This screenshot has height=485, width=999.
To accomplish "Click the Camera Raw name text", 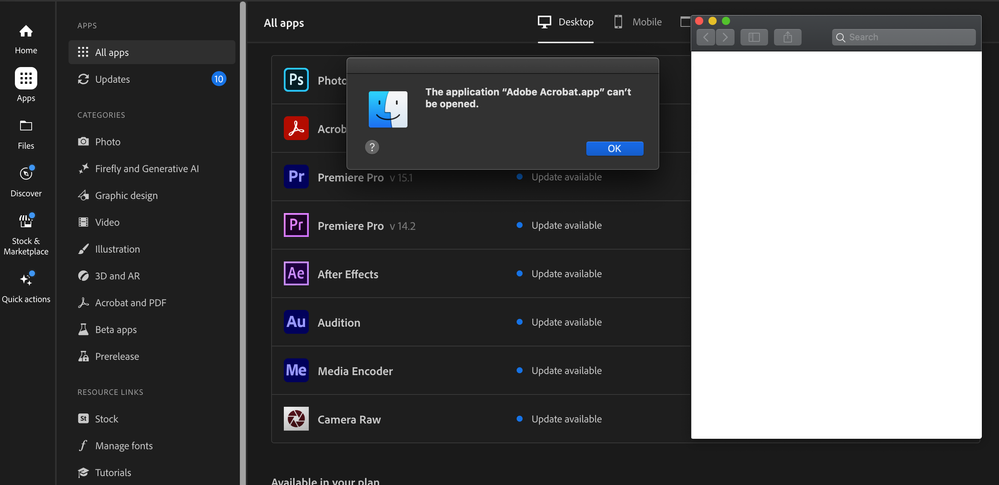I will click(349, 420).
